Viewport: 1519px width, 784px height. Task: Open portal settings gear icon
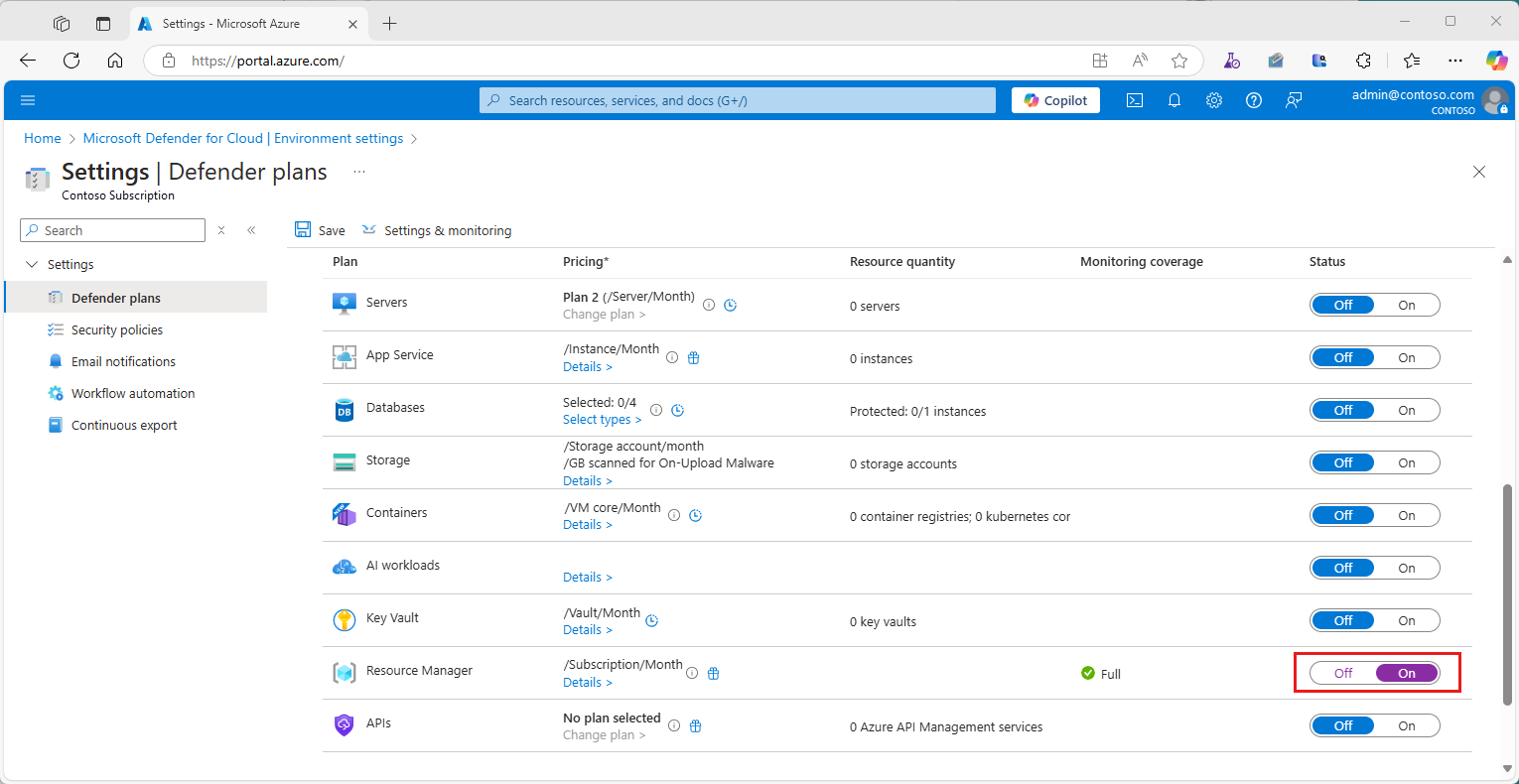1214,100
